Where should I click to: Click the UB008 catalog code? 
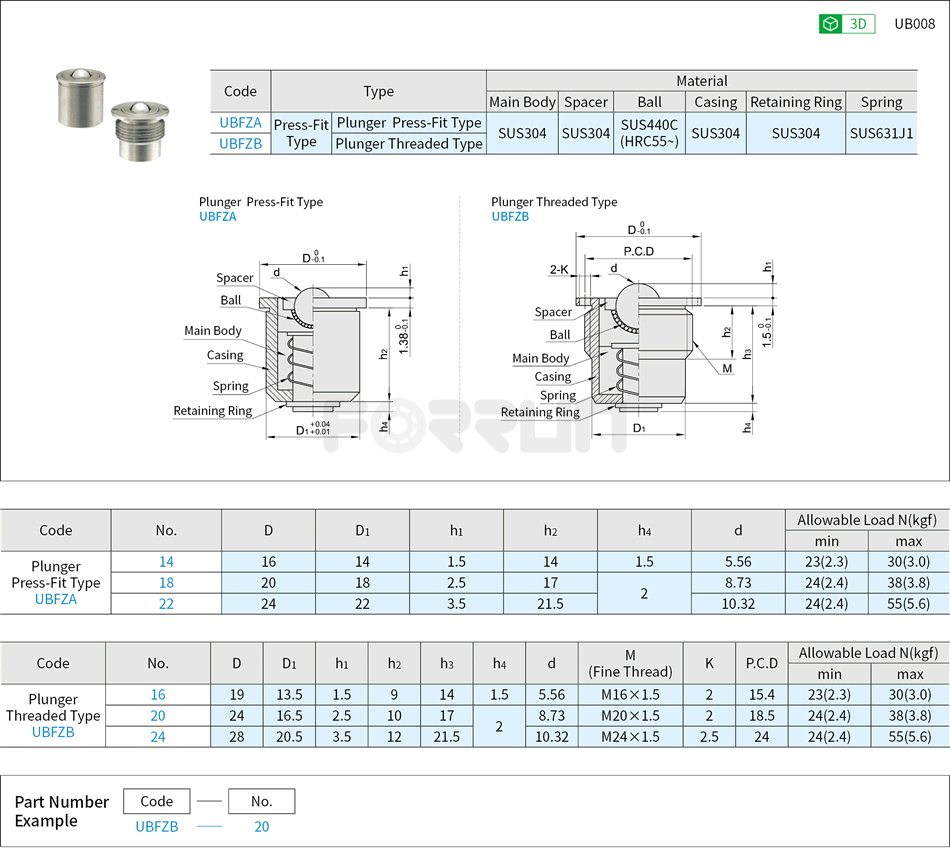[x=914, y=24]
